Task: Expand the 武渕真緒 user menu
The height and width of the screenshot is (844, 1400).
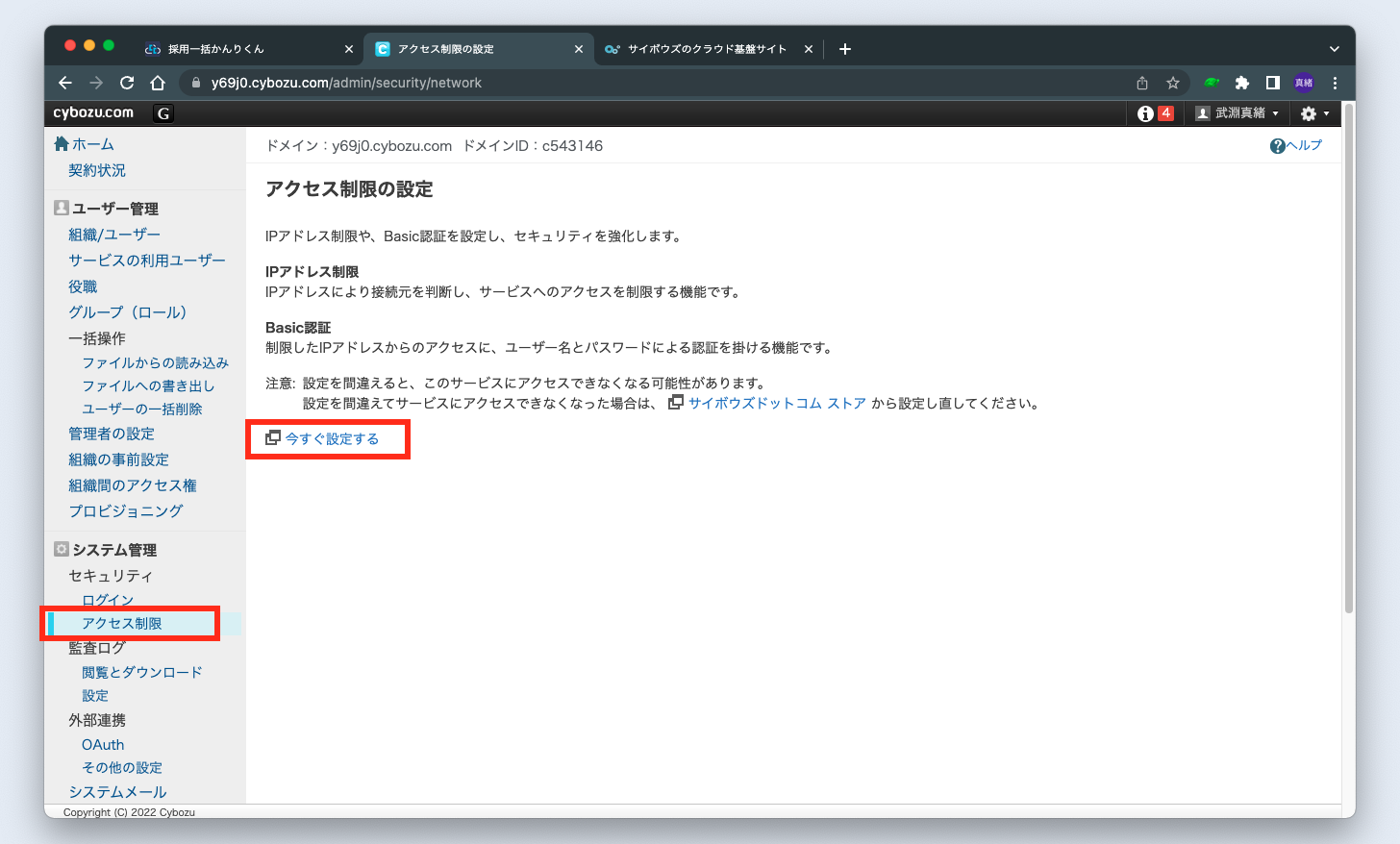Action: 1237,113
